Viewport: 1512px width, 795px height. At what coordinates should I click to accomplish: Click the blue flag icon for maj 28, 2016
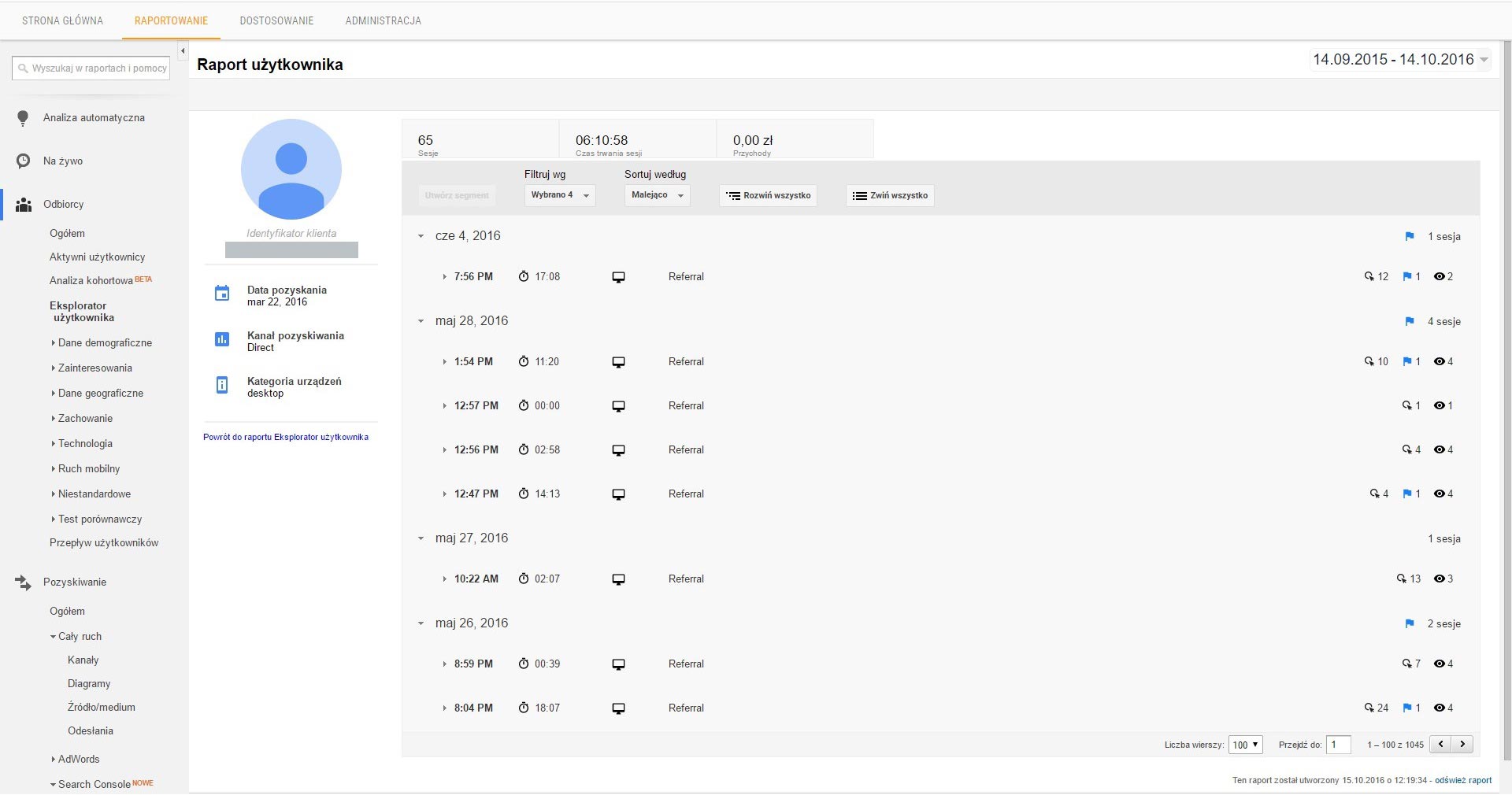[1410, 321]
